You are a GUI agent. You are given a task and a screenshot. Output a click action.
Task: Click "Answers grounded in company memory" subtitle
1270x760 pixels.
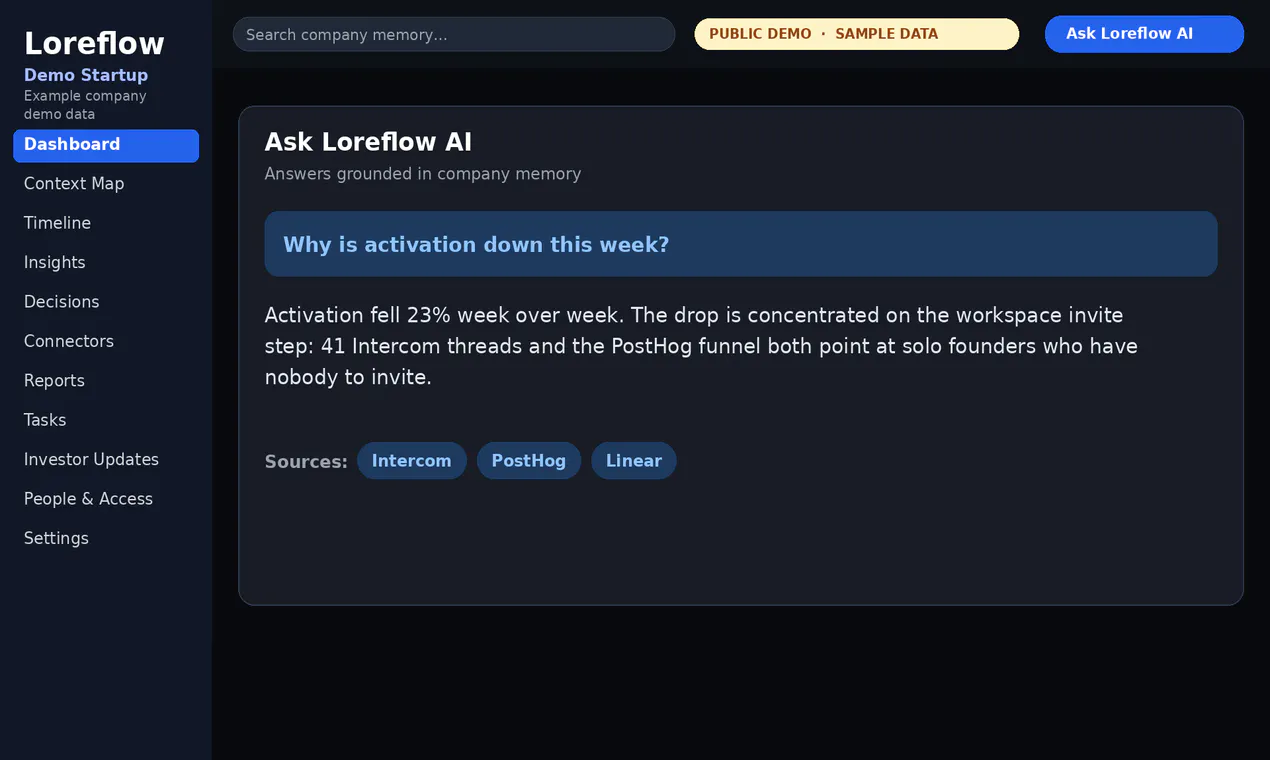click(x=423, y=174)
